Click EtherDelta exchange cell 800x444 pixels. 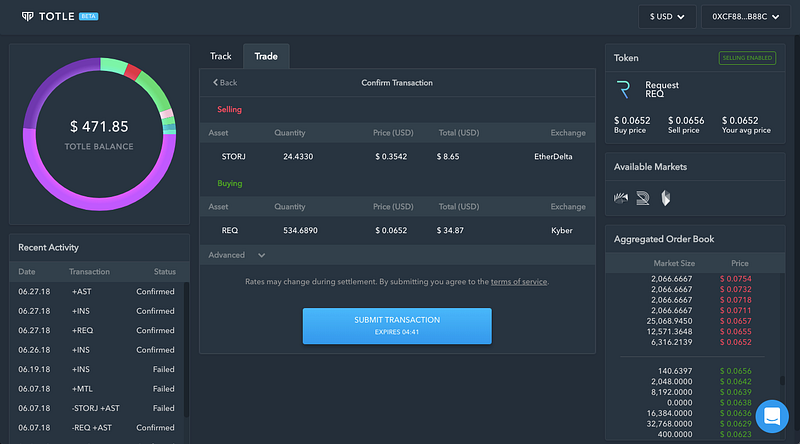[x=553, y=157]
